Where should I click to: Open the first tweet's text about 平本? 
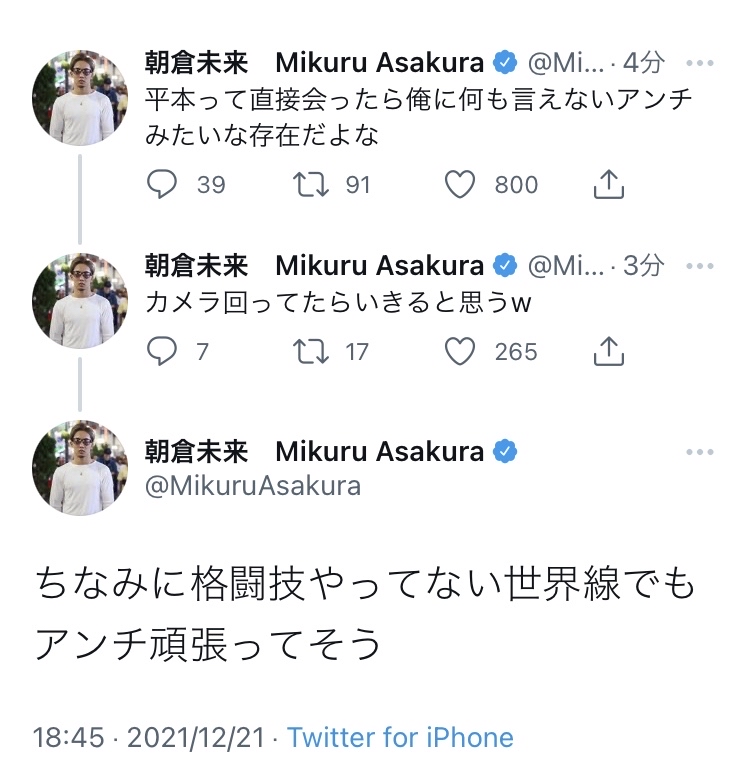click(418, 118)
